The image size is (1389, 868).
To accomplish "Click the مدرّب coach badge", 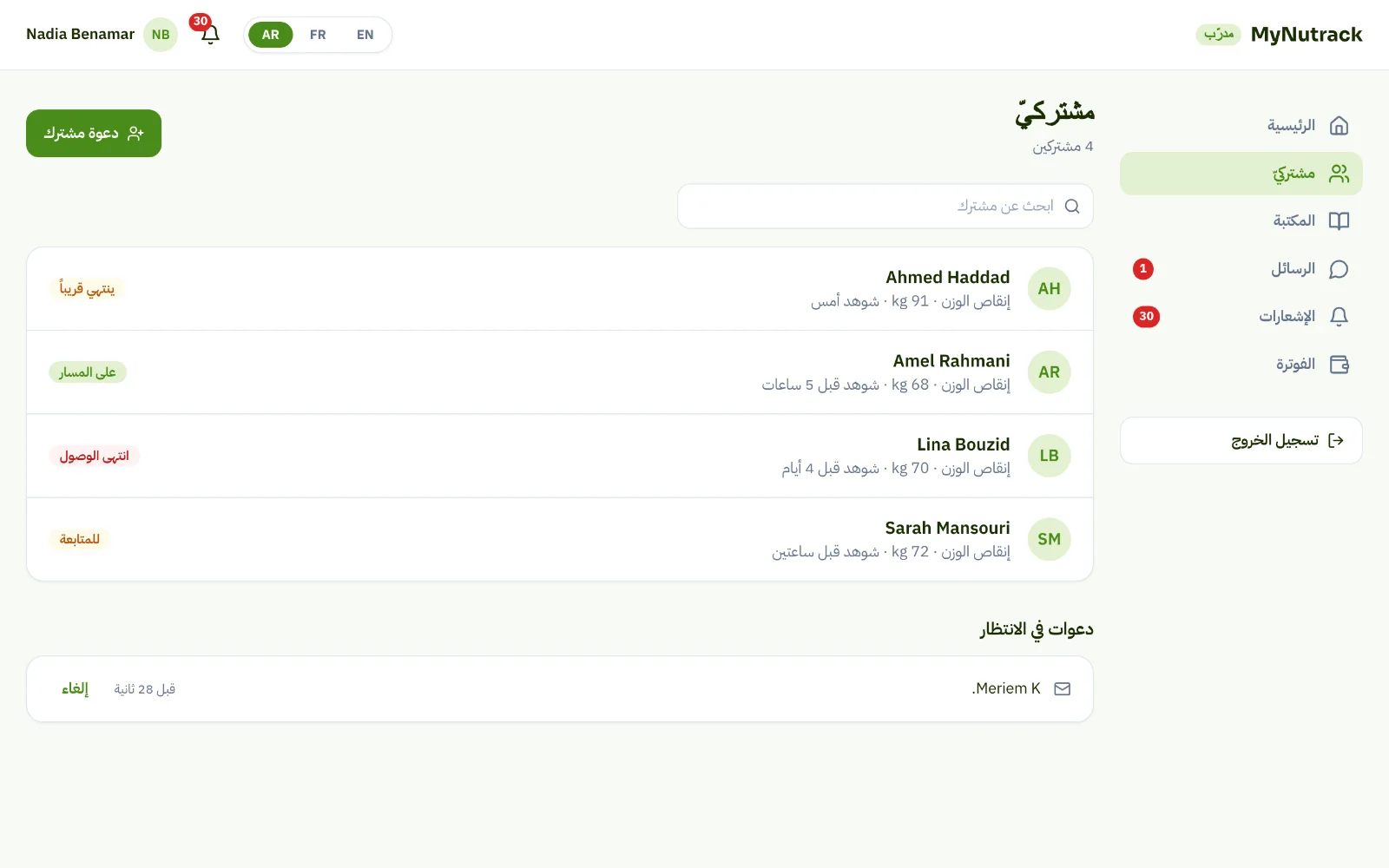I will click(1219, 35).
